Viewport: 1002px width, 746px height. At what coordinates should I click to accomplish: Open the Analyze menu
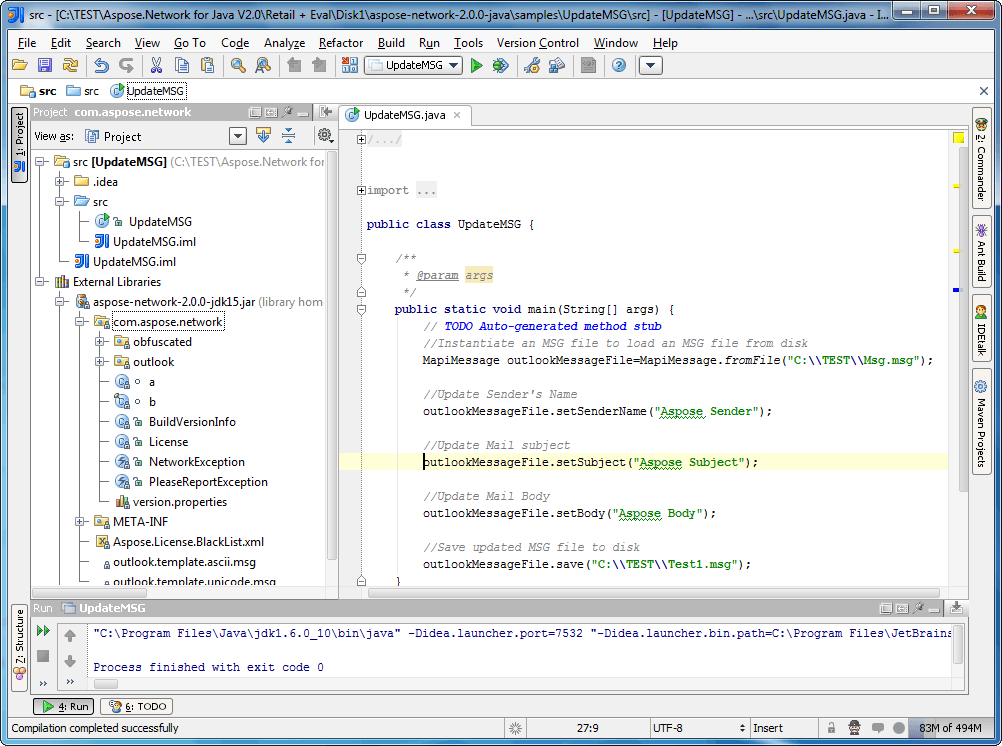click(x=284, y=43)
